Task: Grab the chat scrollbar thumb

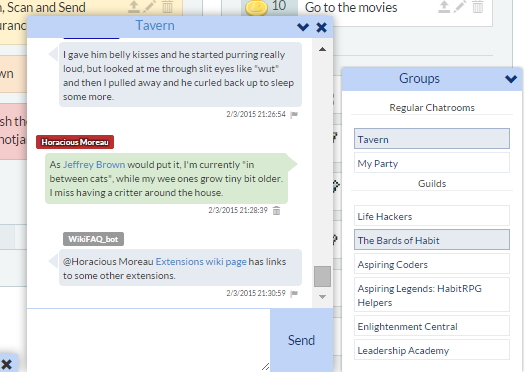Action: point(322,276)
